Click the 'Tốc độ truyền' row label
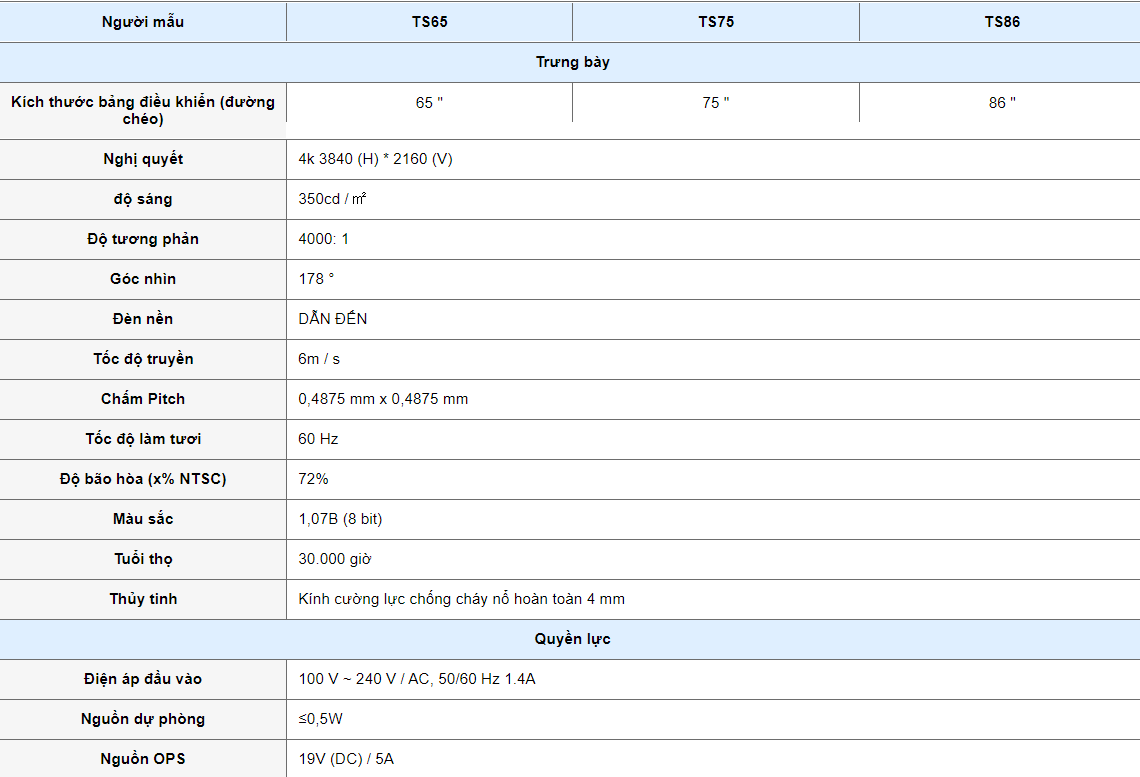 tap(143, 359)
